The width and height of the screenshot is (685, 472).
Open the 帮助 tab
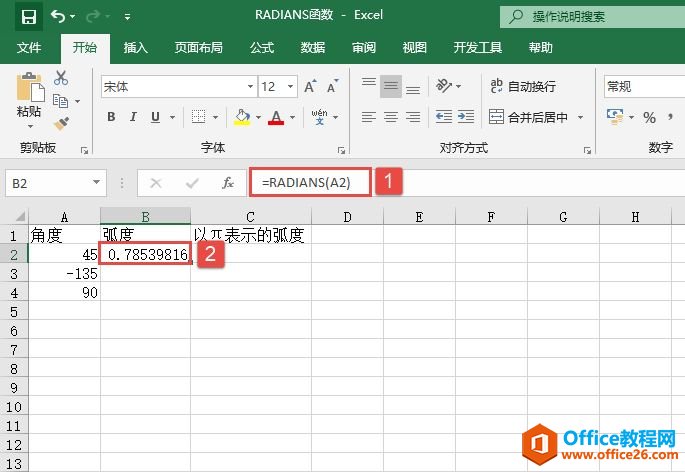pyautogui.click(x=540, y=47)
